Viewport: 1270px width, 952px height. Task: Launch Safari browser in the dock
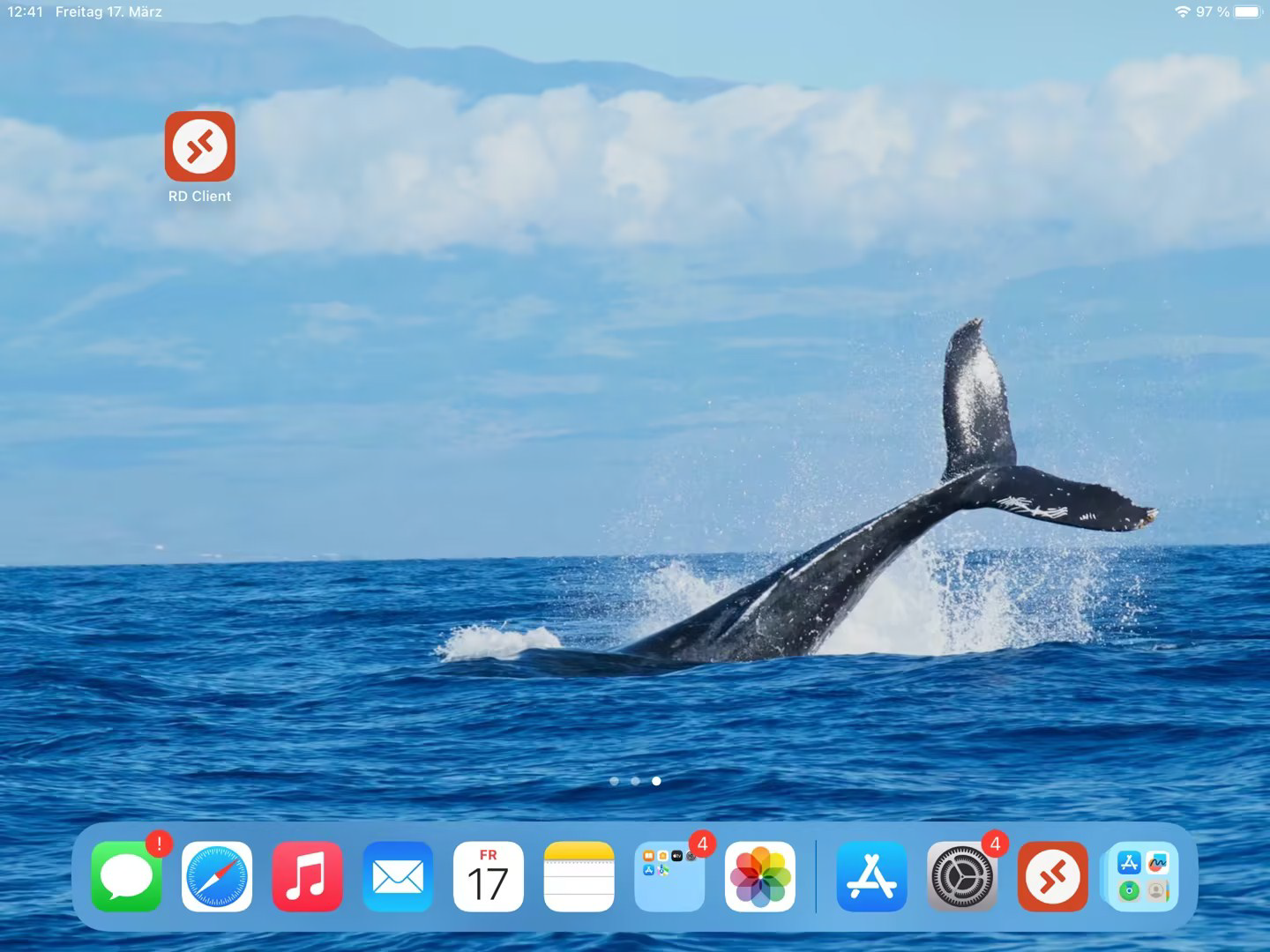217,876
